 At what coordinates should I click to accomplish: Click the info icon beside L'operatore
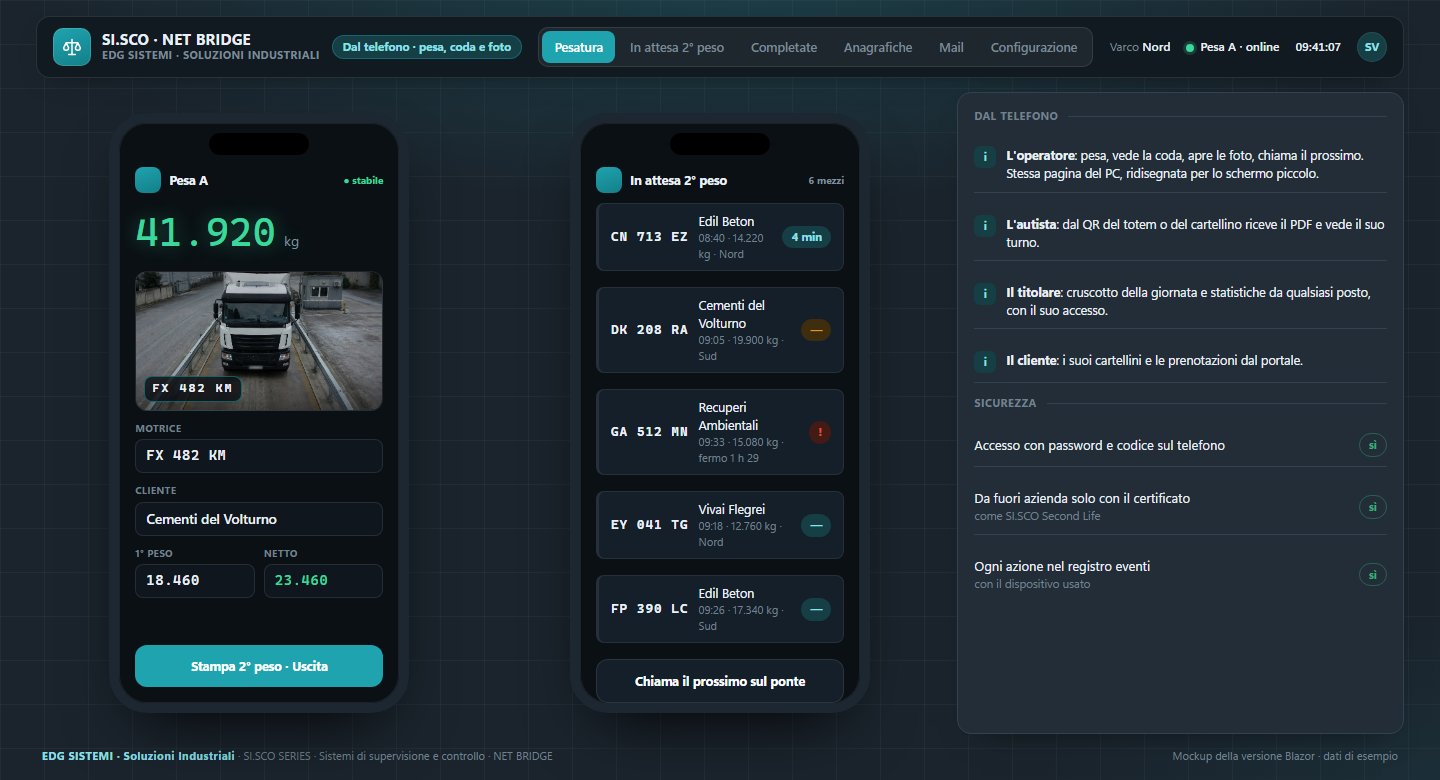click(x=985, y=157)
